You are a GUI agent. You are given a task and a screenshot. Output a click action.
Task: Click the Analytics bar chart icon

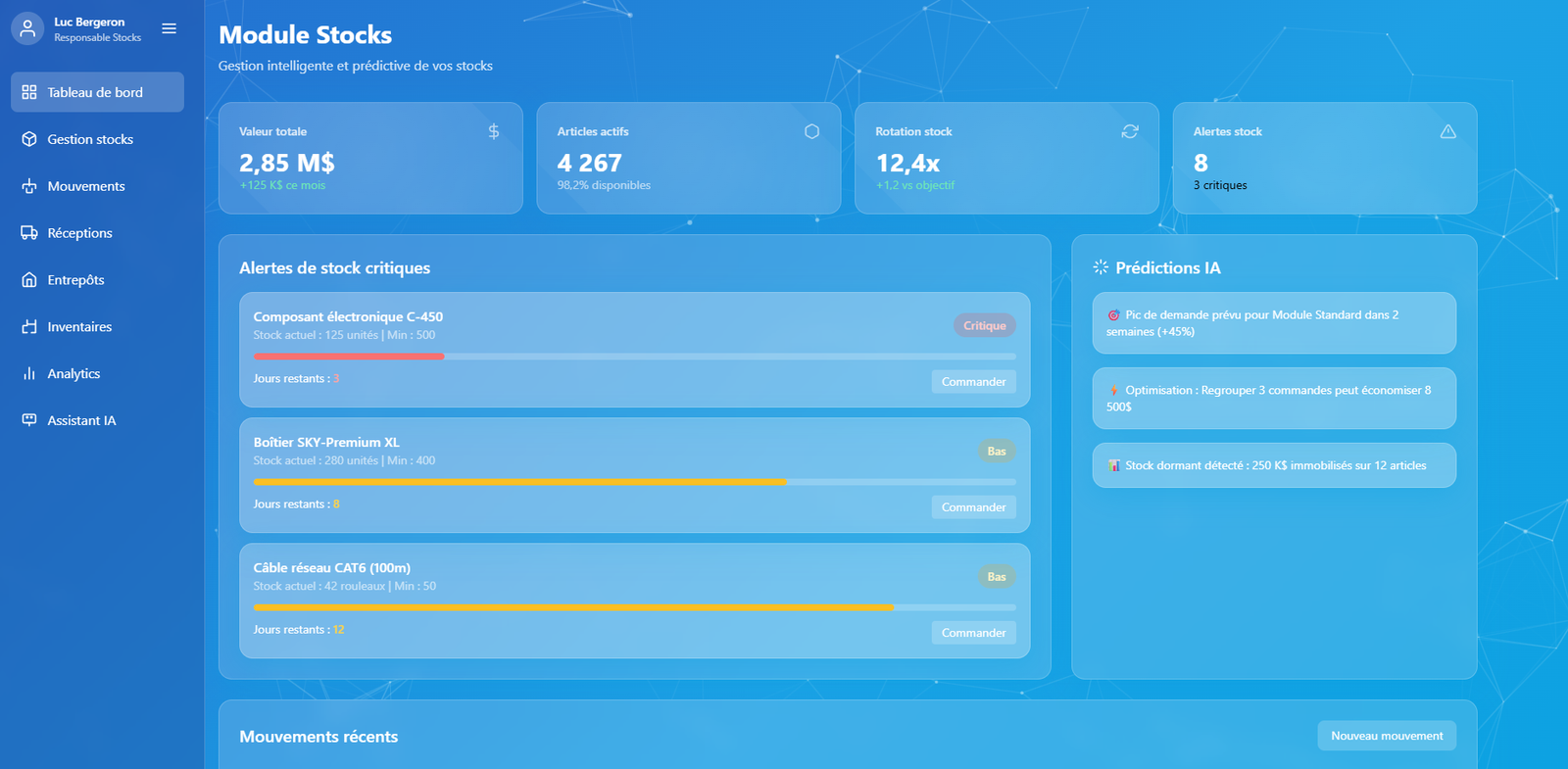pyautogui.click(x=29, y=373)
